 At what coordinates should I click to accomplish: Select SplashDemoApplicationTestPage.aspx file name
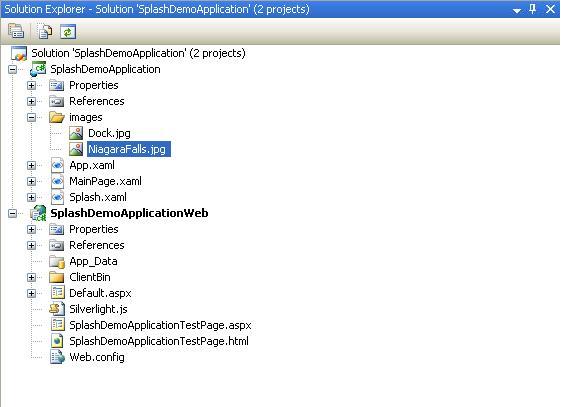[x=160, y=325]
